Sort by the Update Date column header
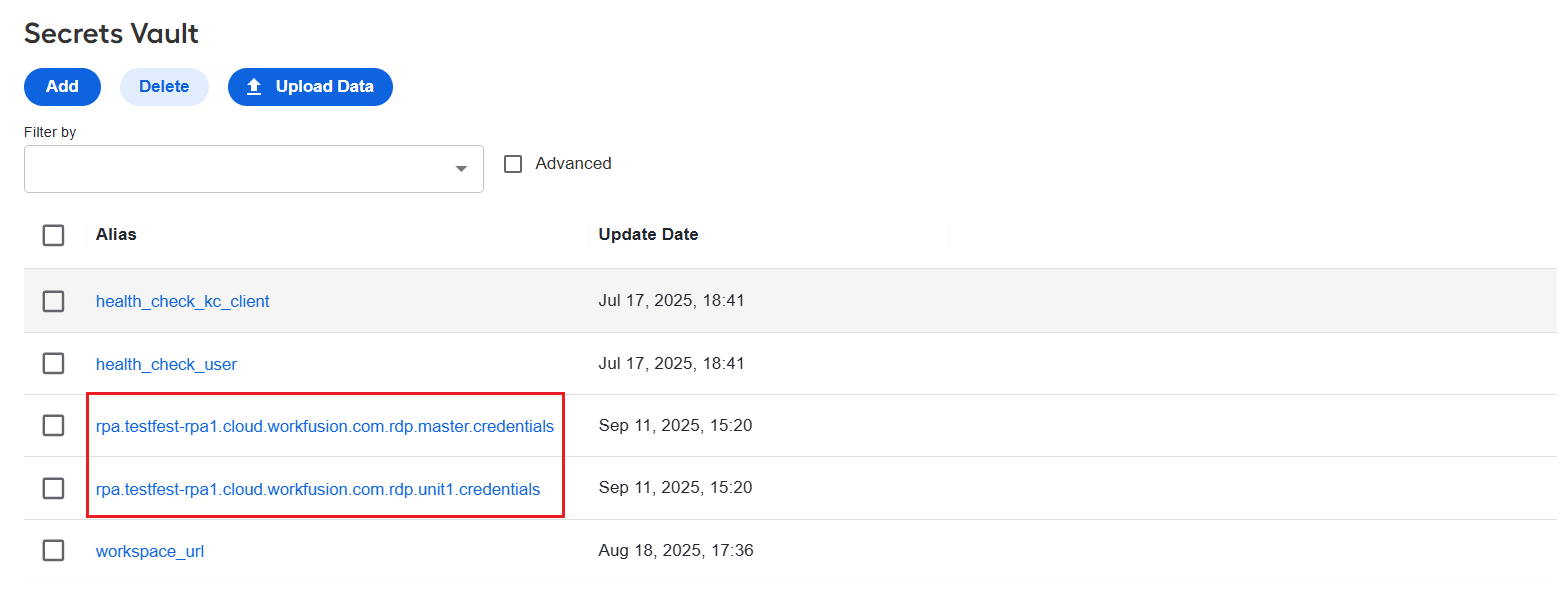This screenshot has height=593, width=1561. 648,235
